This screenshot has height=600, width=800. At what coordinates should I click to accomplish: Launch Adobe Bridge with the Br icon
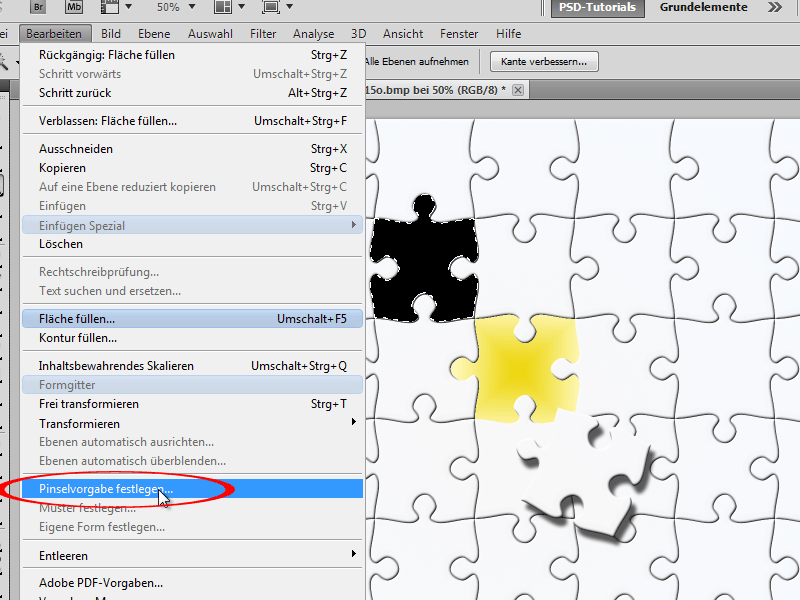[38, 7]
